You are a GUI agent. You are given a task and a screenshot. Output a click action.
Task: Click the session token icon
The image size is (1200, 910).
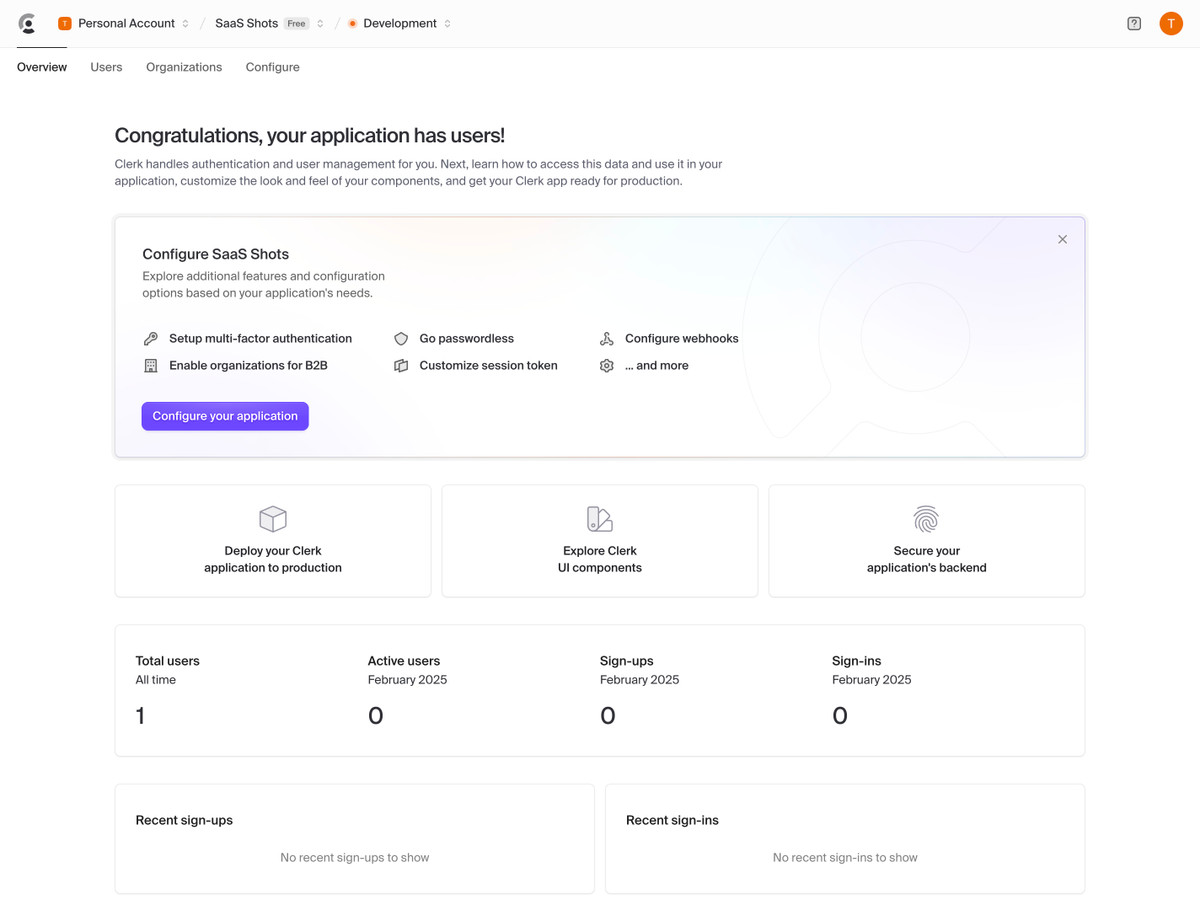click(401, 366)
